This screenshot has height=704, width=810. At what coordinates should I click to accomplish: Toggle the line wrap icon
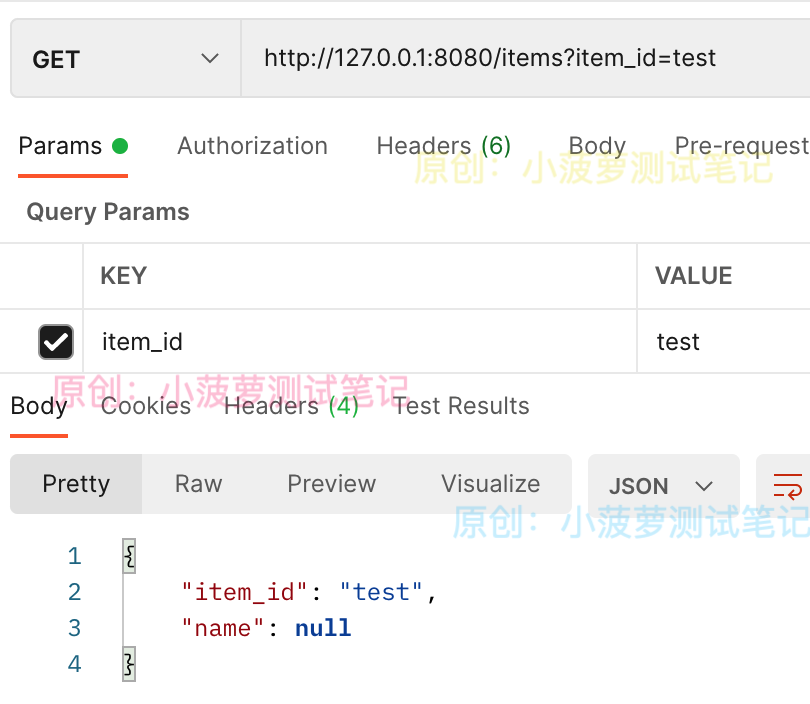point(787,486)
